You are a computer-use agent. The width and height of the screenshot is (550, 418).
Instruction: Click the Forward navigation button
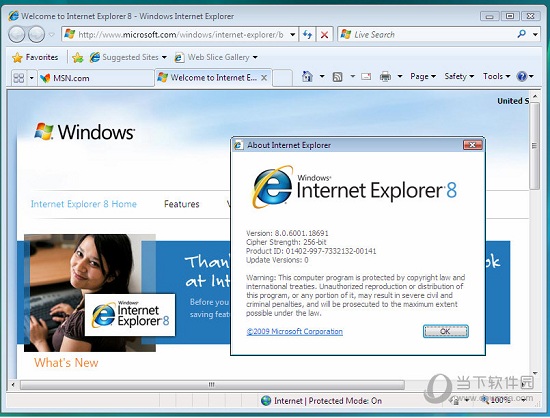pos(36,34)
